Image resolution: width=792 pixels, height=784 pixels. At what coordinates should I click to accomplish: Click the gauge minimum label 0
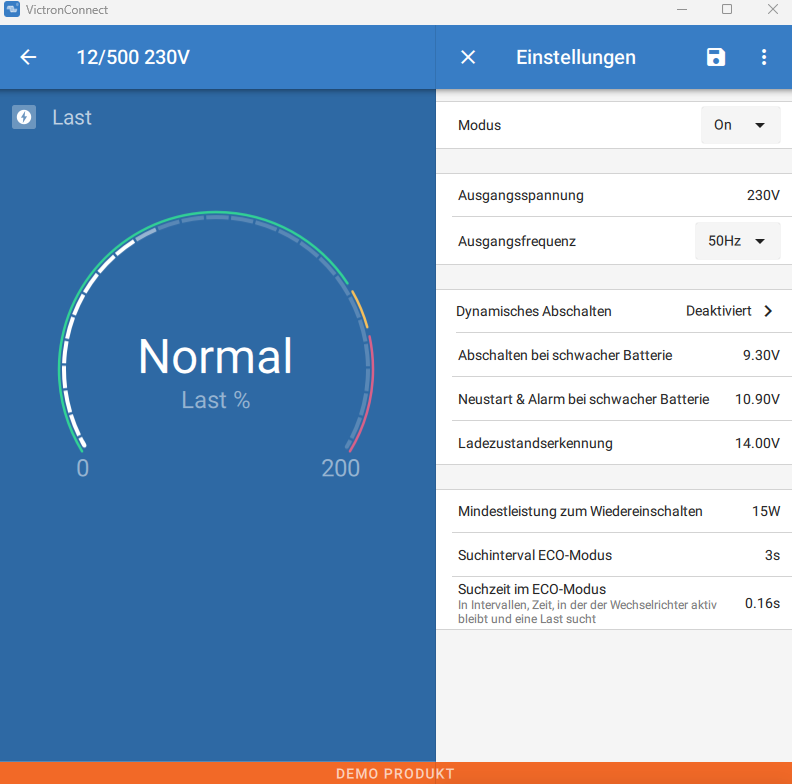point(83,468)
